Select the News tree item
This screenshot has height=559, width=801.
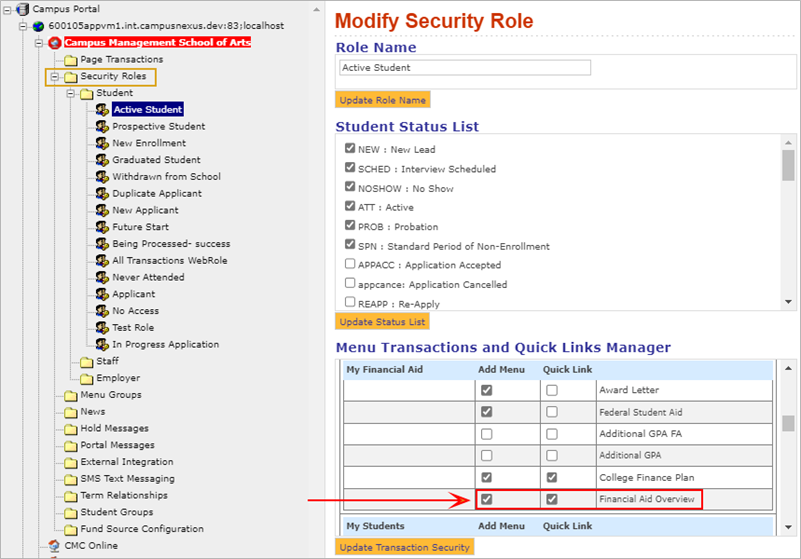coord(92,412)
